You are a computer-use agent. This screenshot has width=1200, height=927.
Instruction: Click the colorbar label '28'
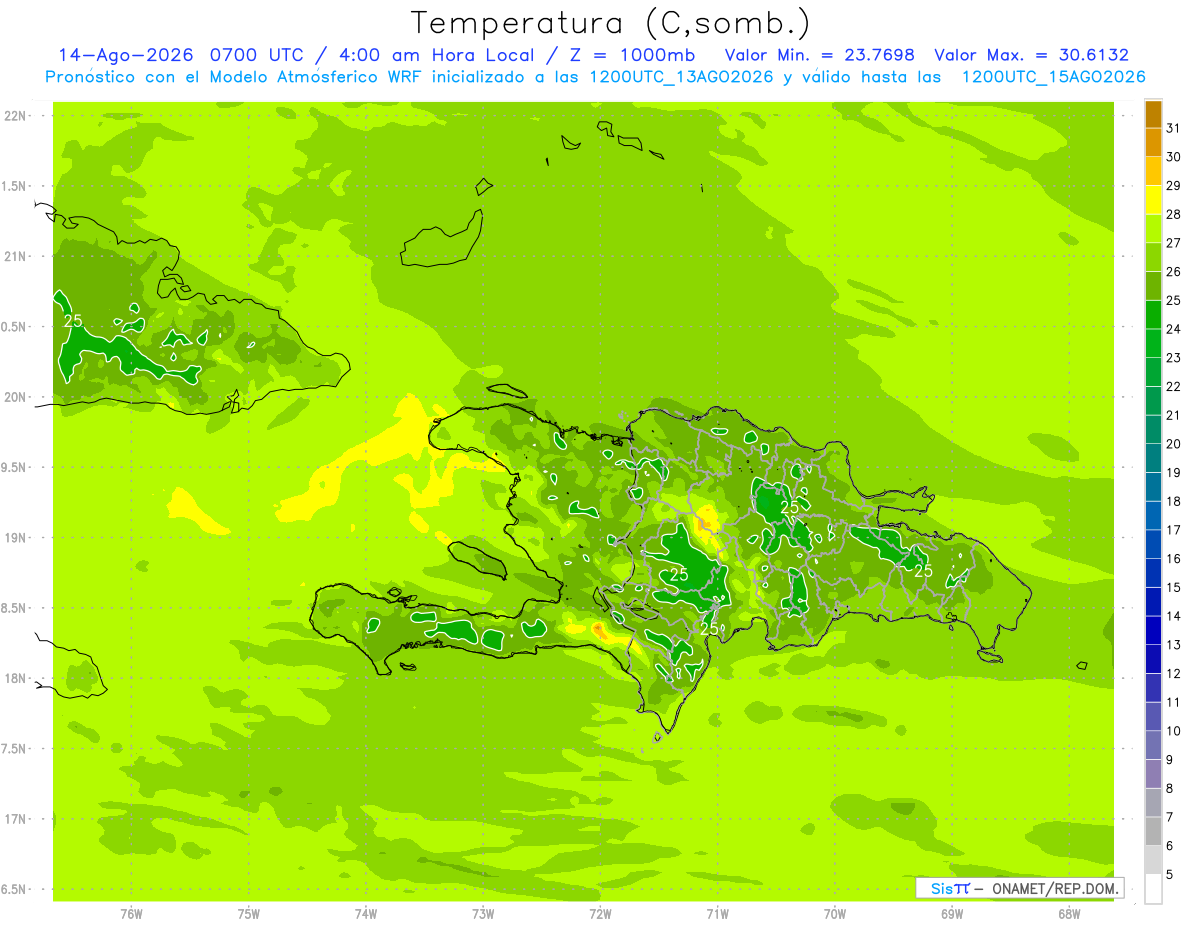point(1173,214)
